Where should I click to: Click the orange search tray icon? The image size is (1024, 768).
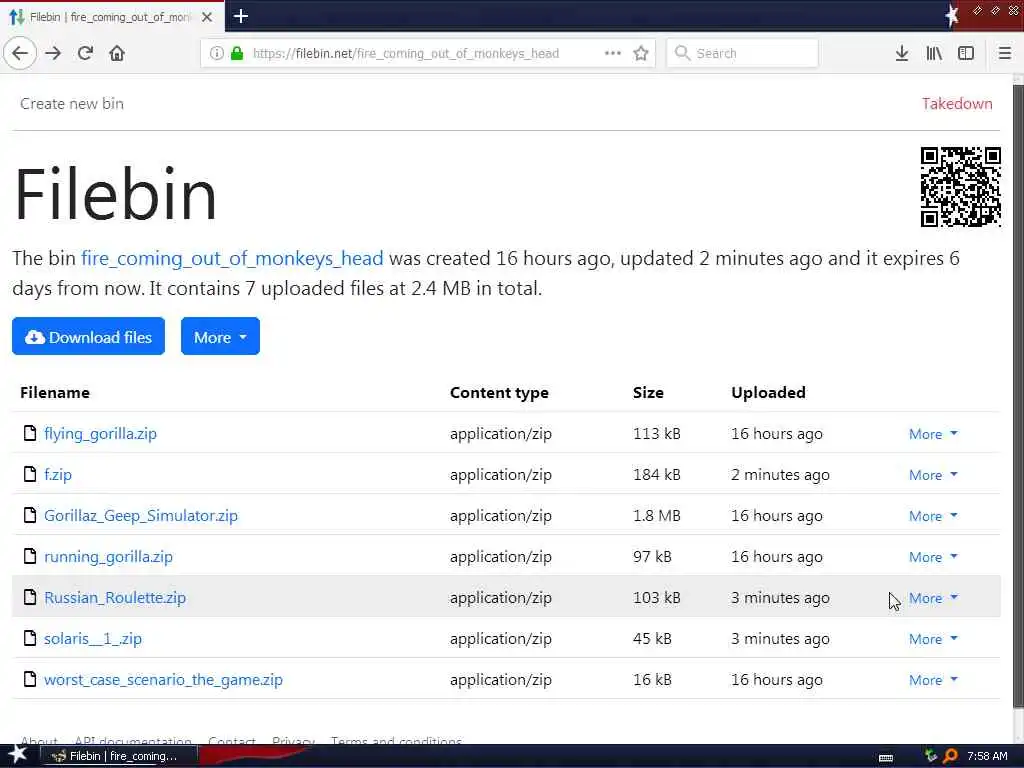tap(950, 756)
